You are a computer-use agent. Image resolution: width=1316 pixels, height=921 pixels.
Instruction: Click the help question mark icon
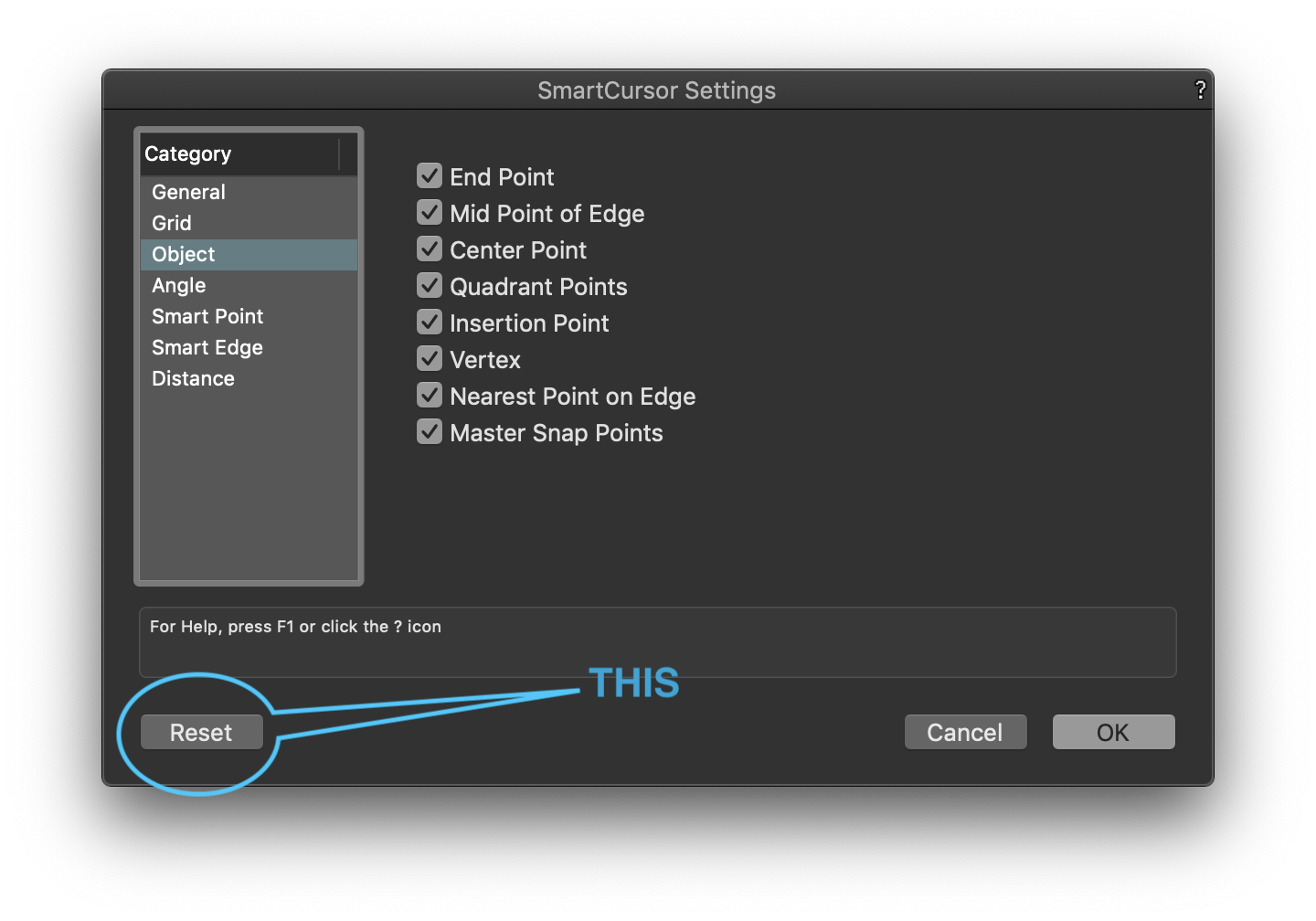(x=1200, y=90)
